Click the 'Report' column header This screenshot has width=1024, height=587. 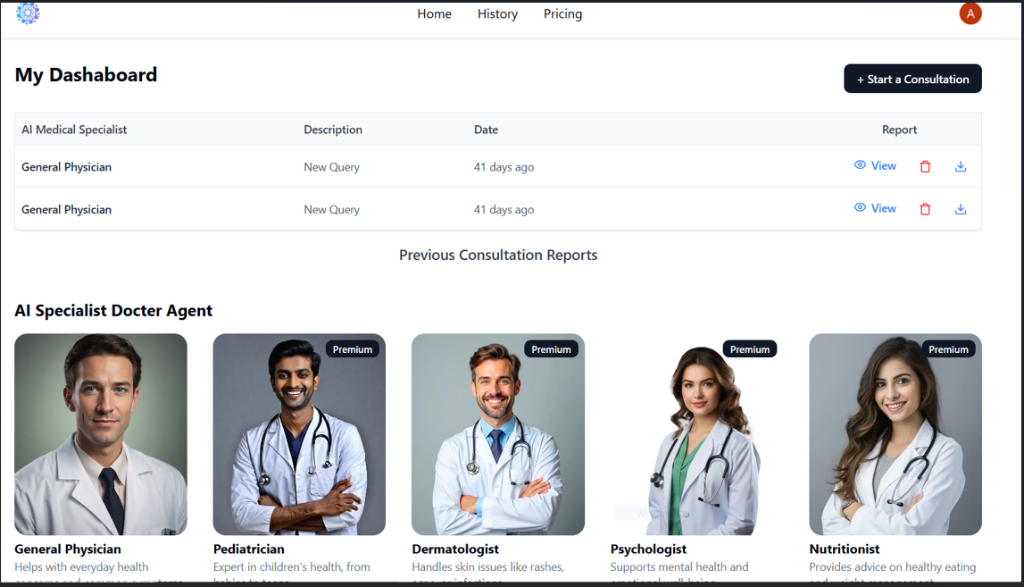(x=899, y=129)
